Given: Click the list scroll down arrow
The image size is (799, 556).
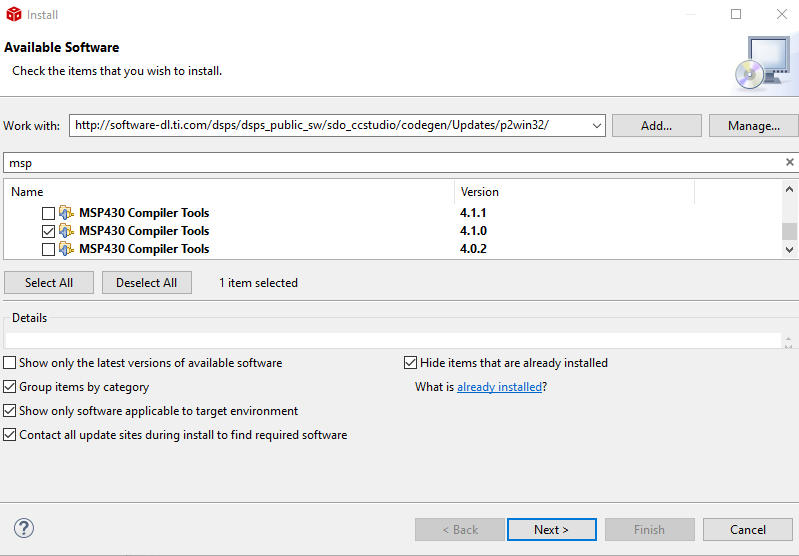Looking at the screenshot, I should pos(789,250).
